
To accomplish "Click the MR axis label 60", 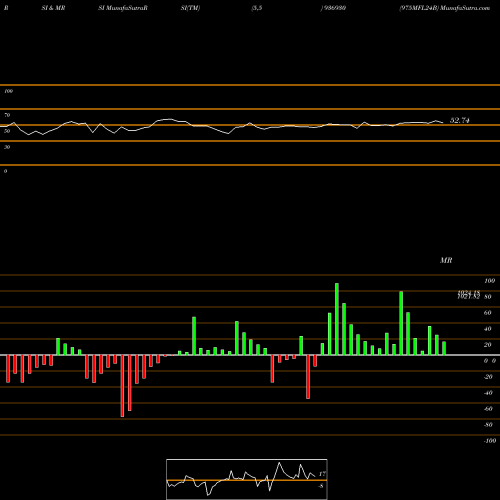I will point(488,313).
